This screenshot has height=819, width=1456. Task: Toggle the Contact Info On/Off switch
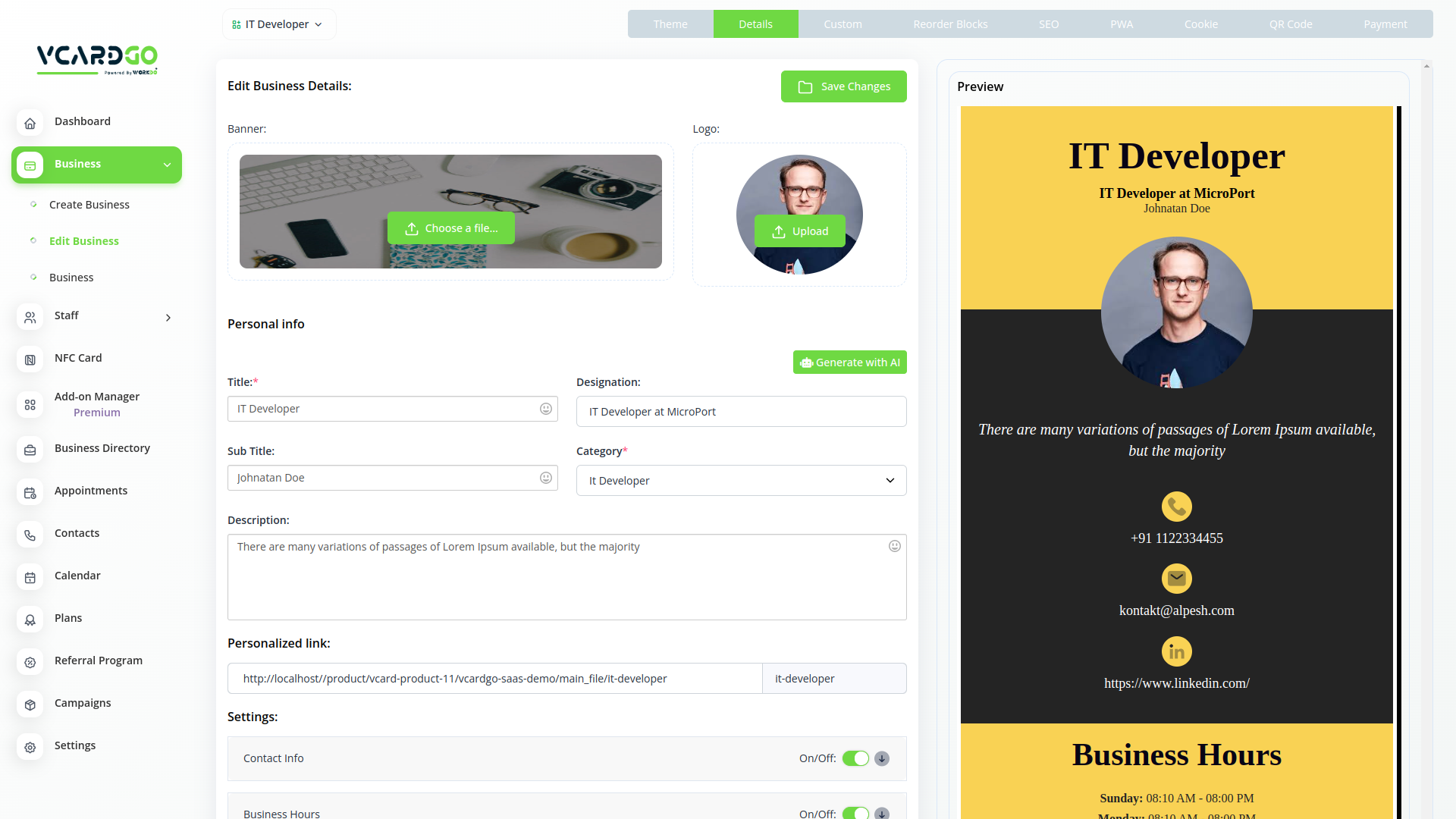pyautogui.click(x=855, y=758)
